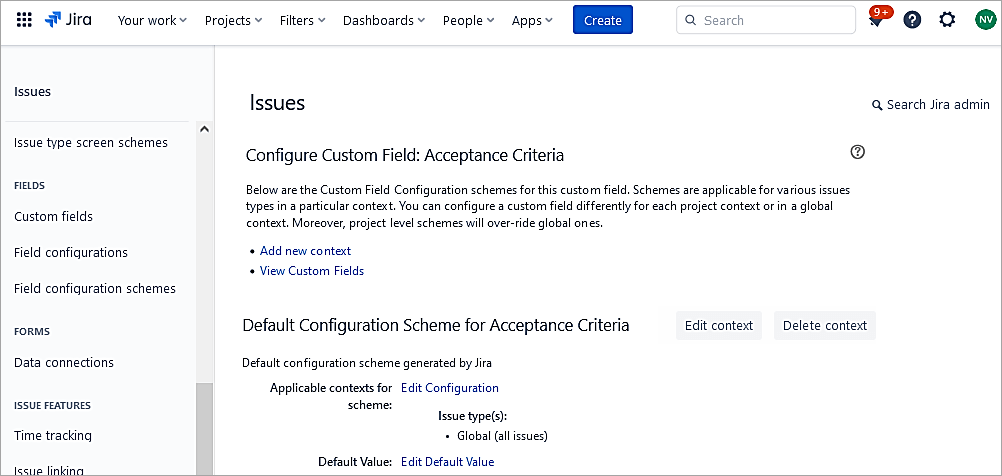
Task: Click the Delete context button
Action: click(x=824, y=325)
